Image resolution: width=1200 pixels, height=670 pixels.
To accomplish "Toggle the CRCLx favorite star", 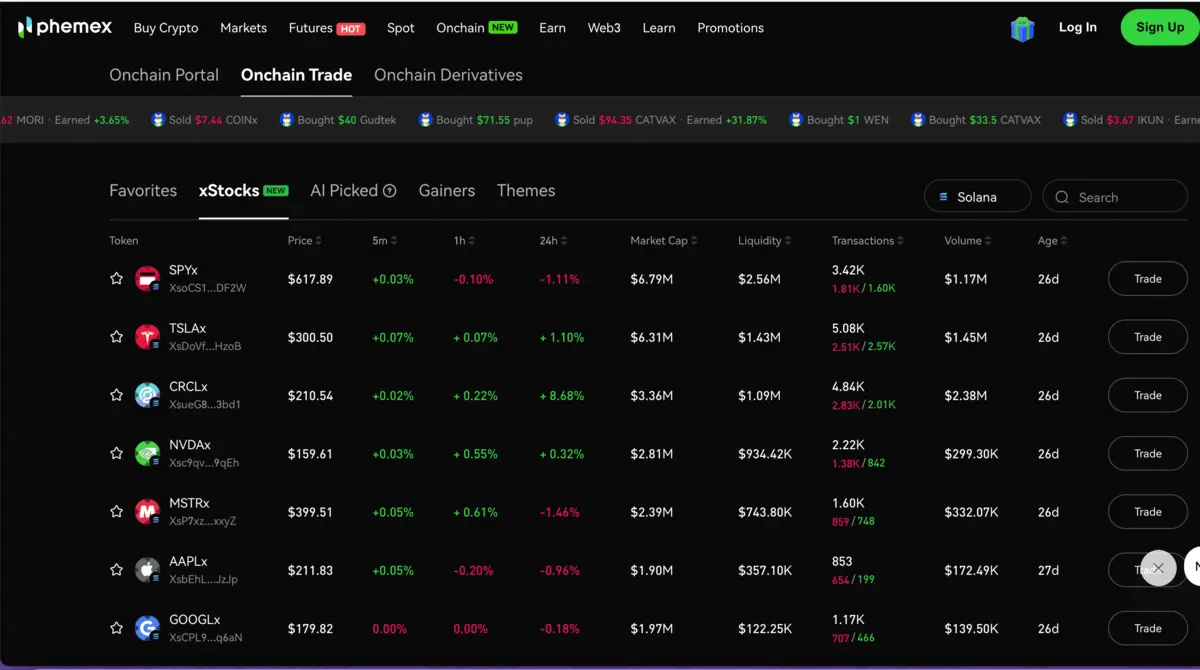I will 116,395.
